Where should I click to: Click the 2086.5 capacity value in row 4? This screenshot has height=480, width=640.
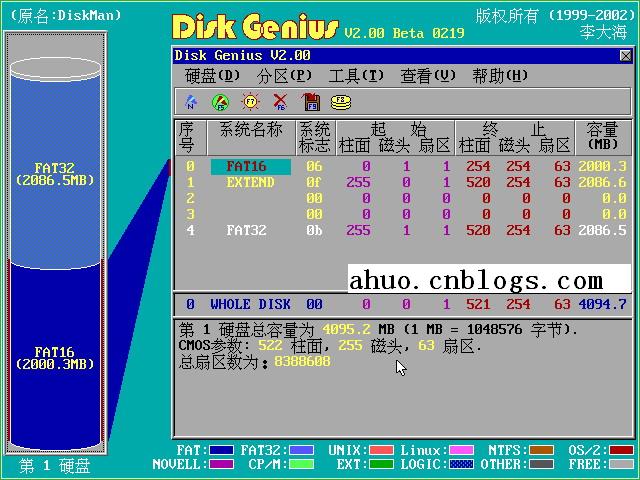(x=602, y=231)
